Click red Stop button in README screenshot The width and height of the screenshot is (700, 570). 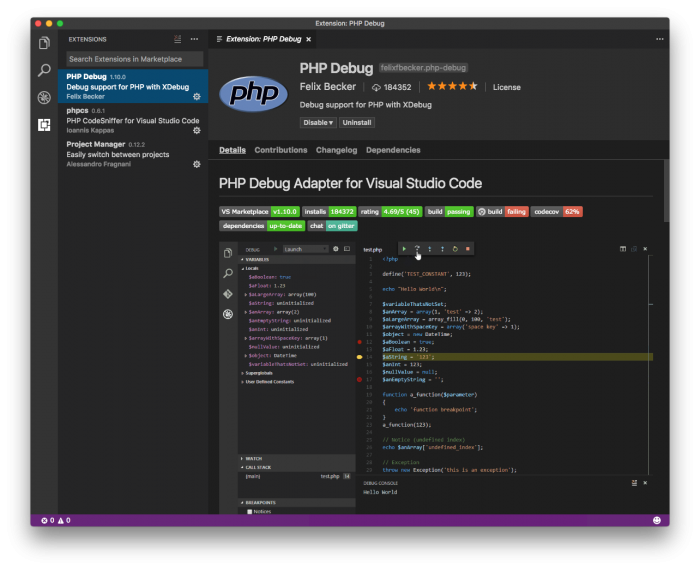(467, 249)
